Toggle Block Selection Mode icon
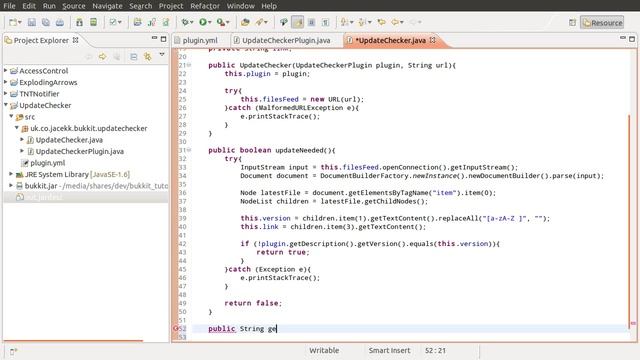This screenshot has height=360, width=640. (311, 22)
